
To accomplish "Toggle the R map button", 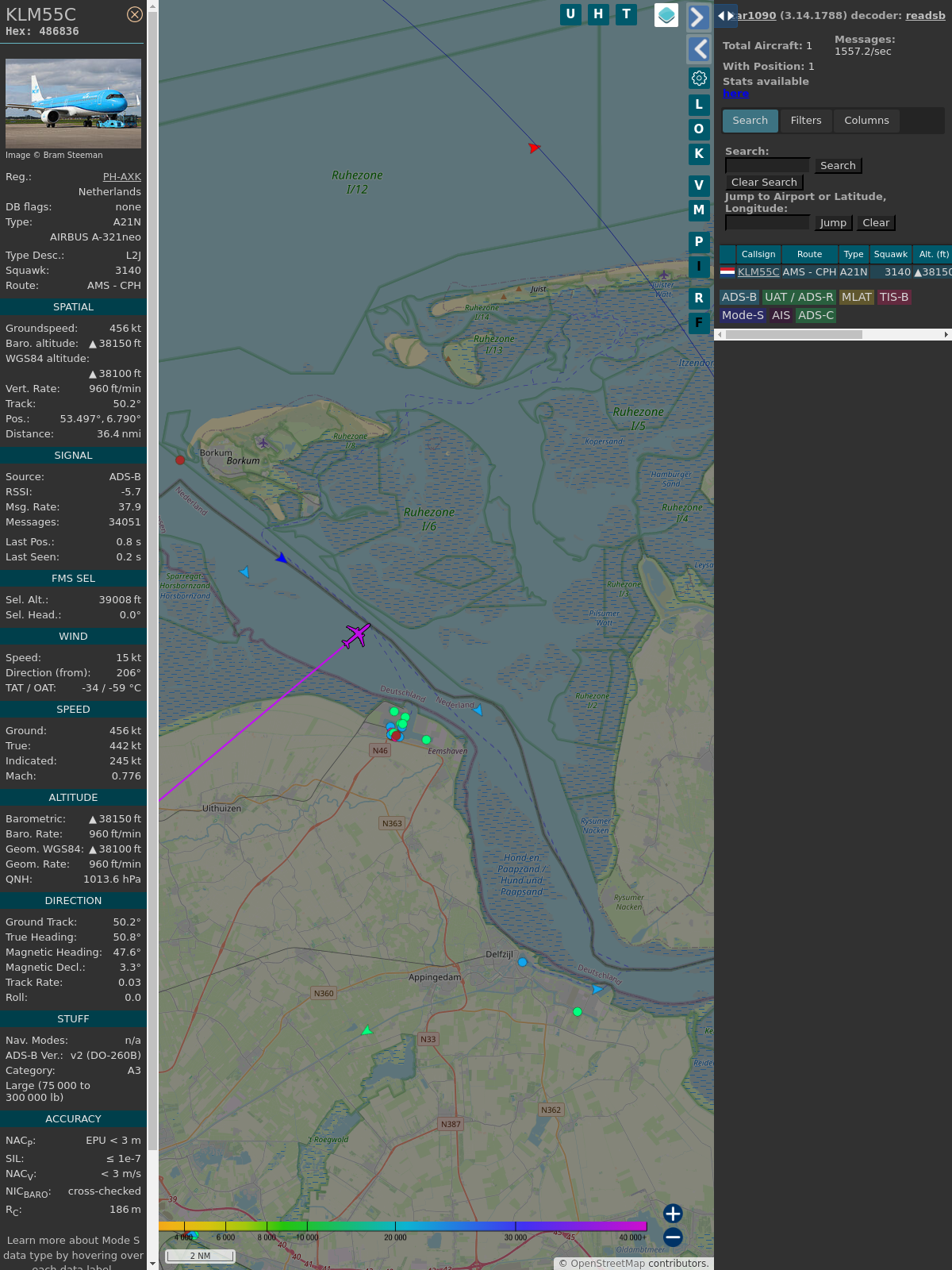I will pos(699,298).
